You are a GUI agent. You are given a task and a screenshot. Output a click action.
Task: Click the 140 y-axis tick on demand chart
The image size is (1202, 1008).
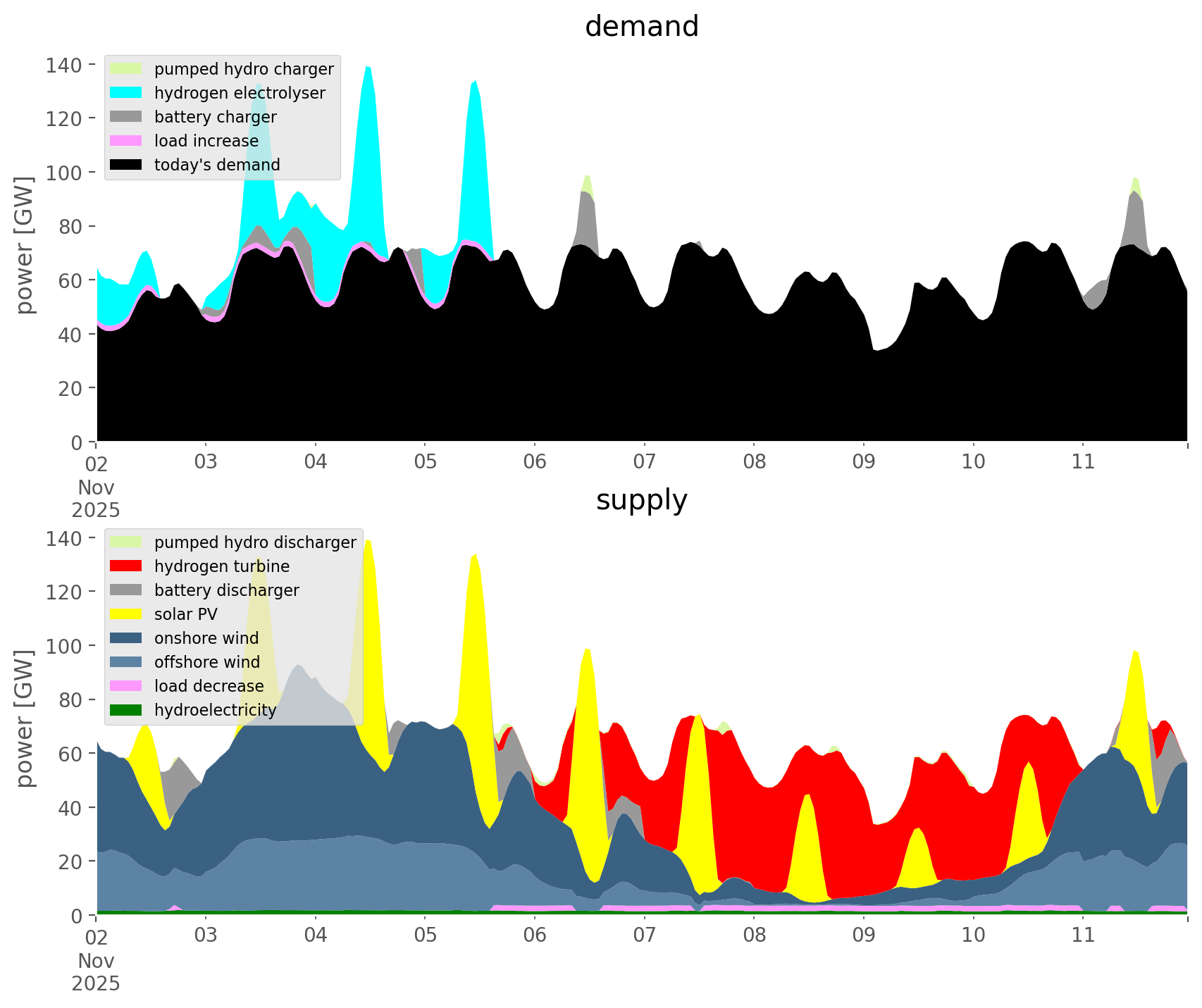pyautogui.click(x=63, y=66)
